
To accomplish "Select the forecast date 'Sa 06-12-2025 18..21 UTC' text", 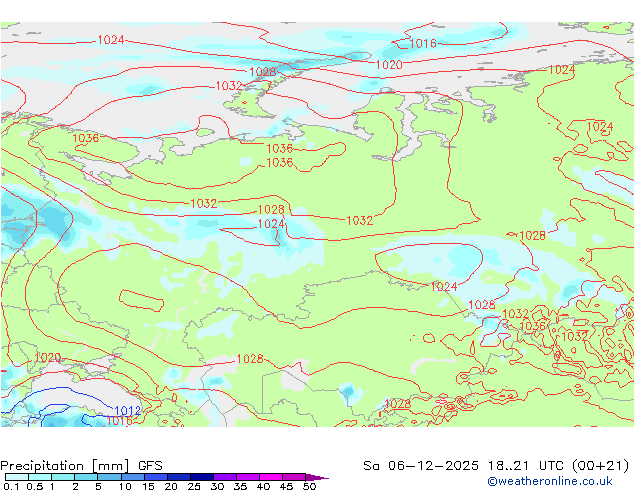I will (x=463, y=466).
